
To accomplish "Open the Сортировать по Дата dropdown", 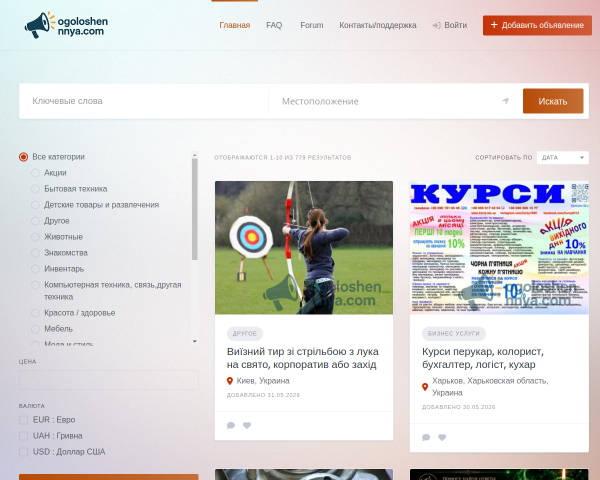I will [562, 158].
